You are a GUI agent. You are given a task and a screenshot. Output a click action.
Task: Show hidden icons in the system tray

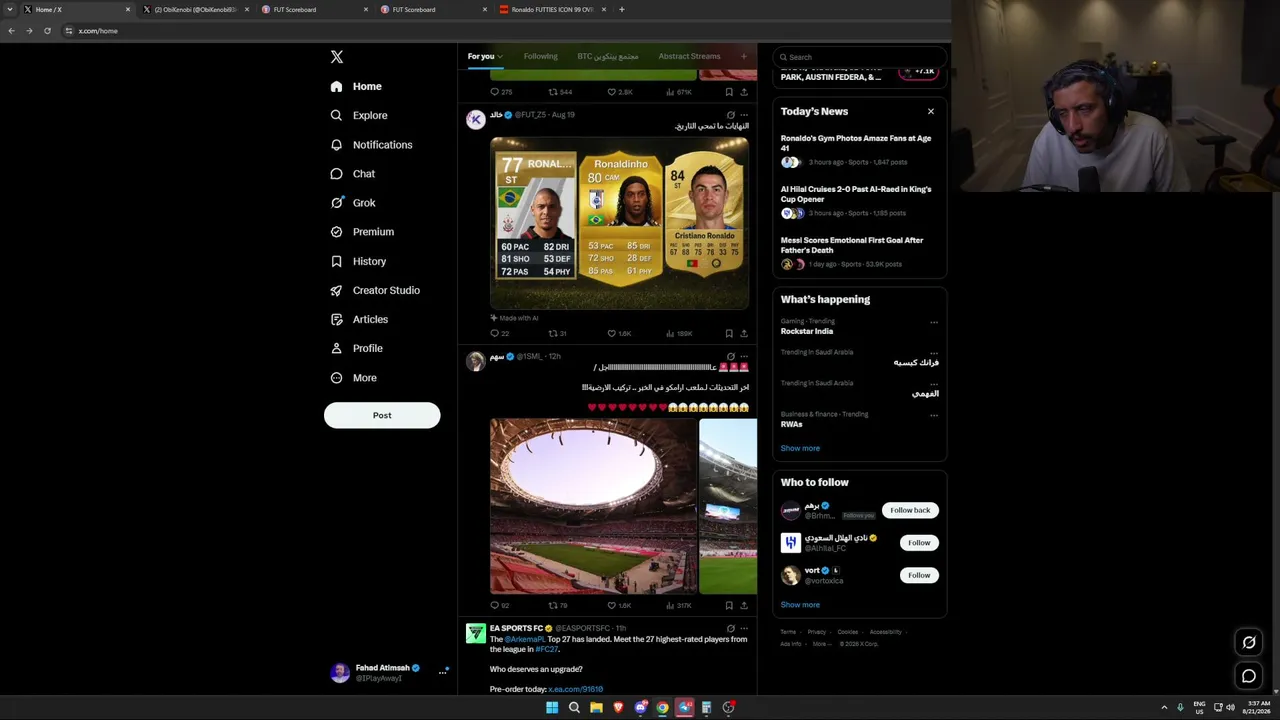point(1164,708)
